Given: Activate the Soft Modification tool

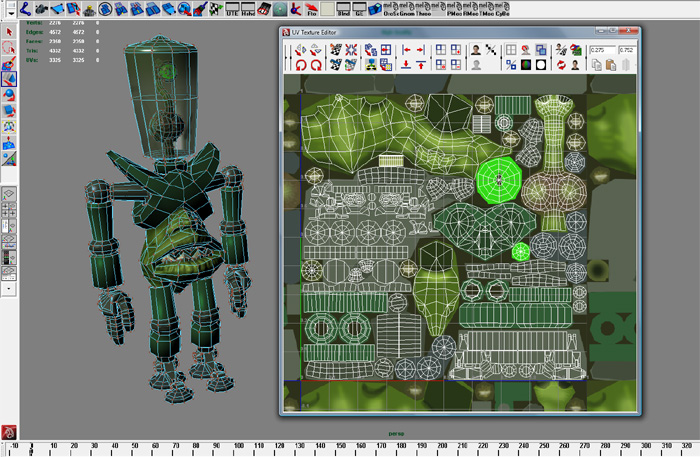Looking at the screenshot, I should (9, 143).
